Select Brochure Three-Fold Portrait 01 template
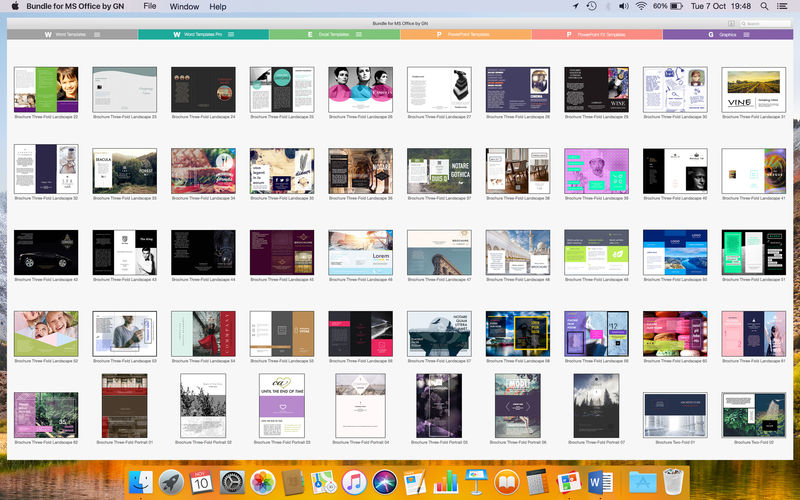This screenshot has height=500, width=800. [x=124, y=406]
